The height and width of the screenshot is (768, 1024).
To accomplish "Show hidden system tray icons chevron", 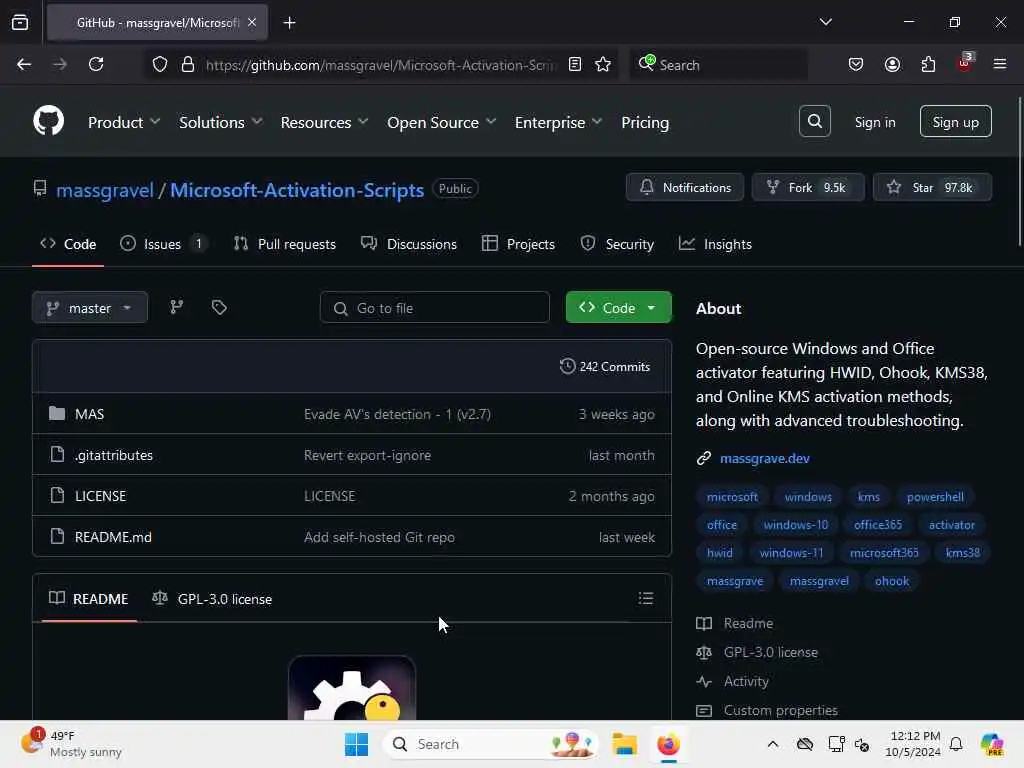I will [x=773, y=744].
